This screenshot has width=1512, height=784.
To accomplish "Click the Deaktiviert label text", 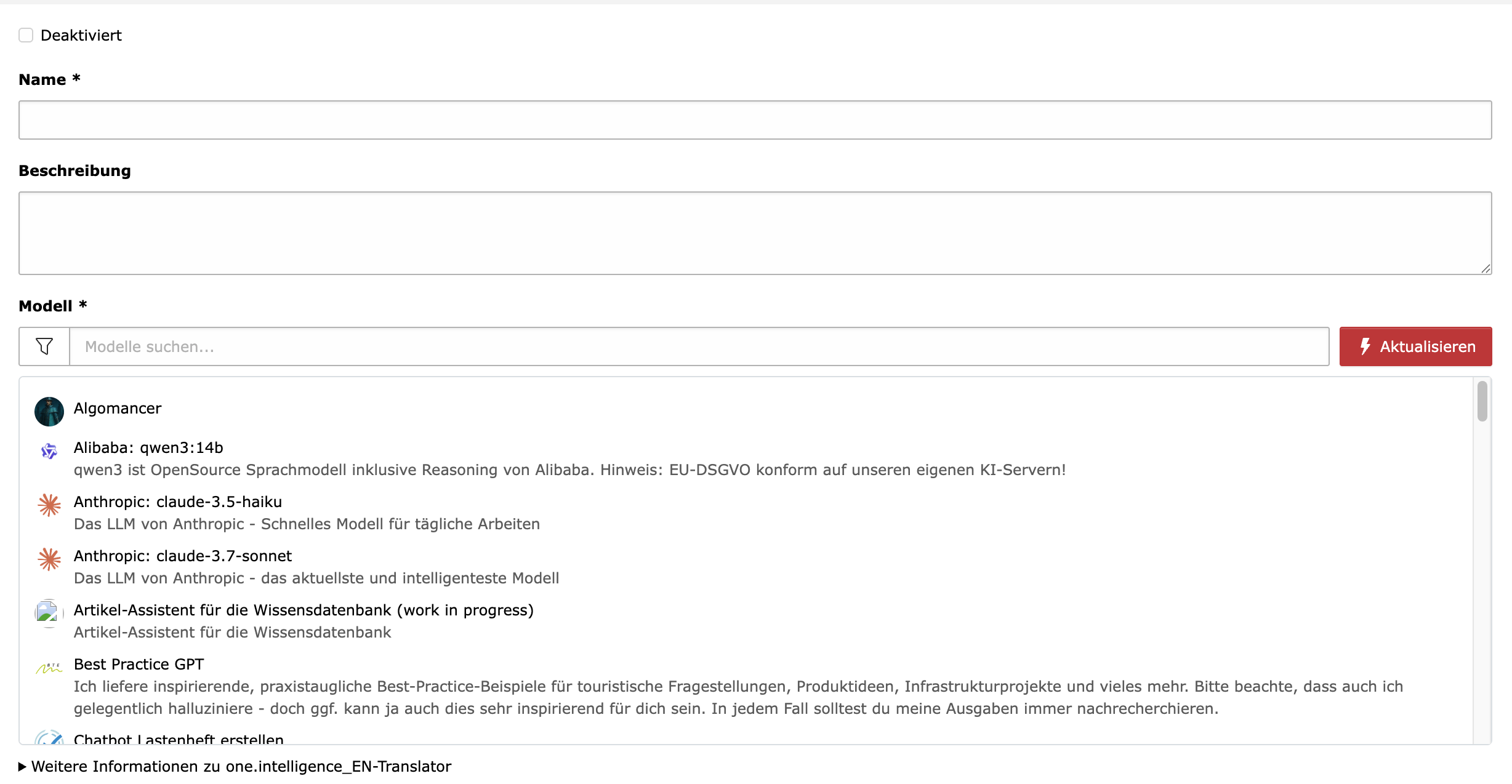I will click(81, 36).
